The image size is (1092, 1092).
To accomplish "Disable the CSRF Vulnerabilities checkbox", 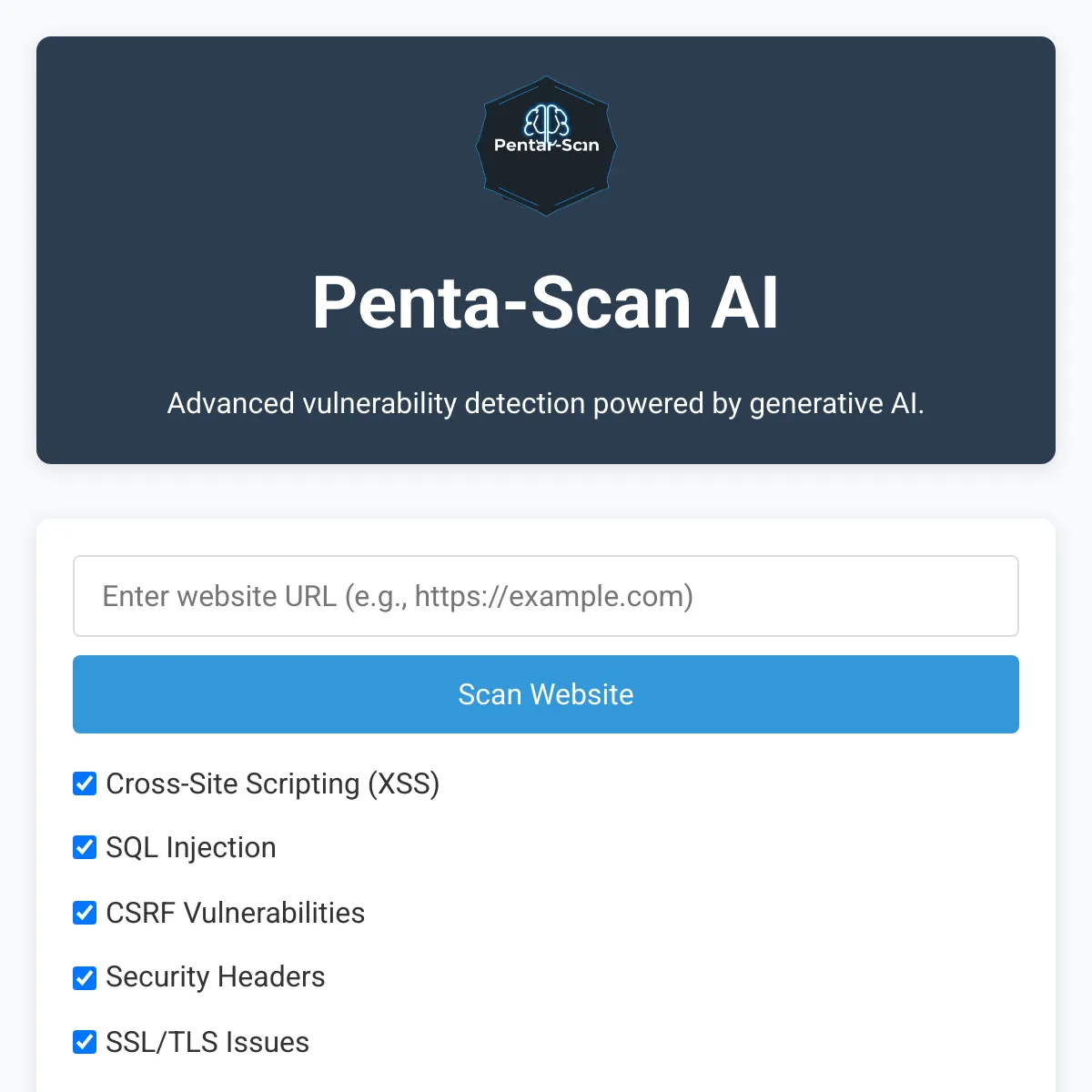I will 85,913.
